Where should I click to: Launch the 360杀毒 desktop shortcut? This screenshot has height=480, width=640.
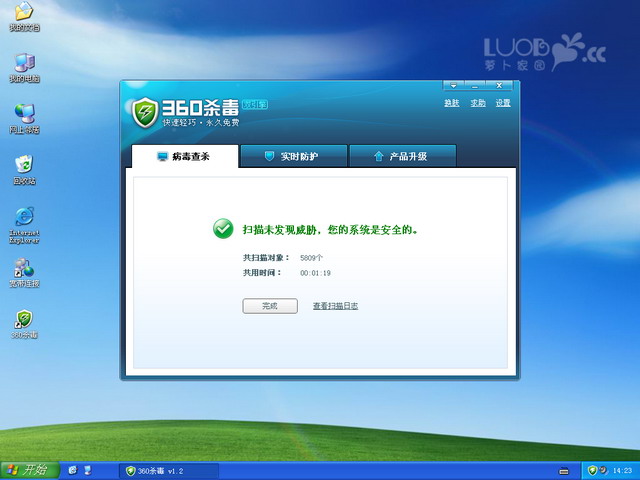(24, 324)
